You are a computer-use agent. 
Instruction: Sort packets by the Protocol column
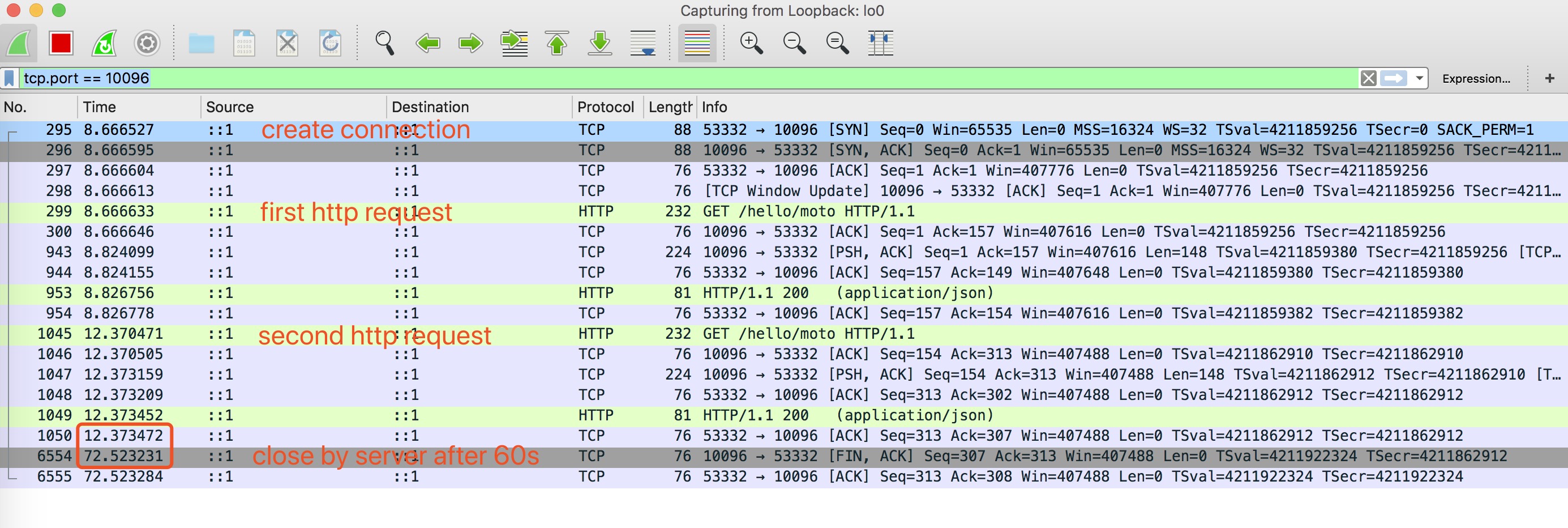pos(605,107)
